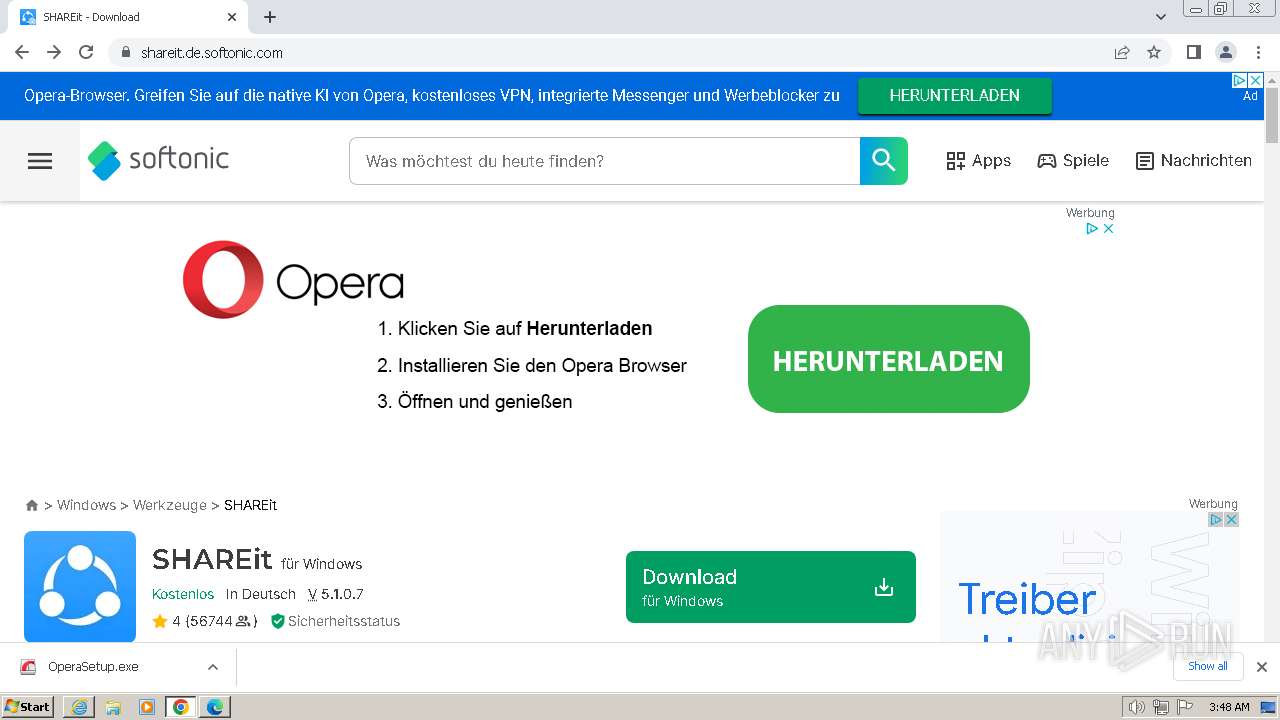The width and height of the screenshot is (1280, 720).
Task: Open the Windows Start menu
Action: (27, 706)
